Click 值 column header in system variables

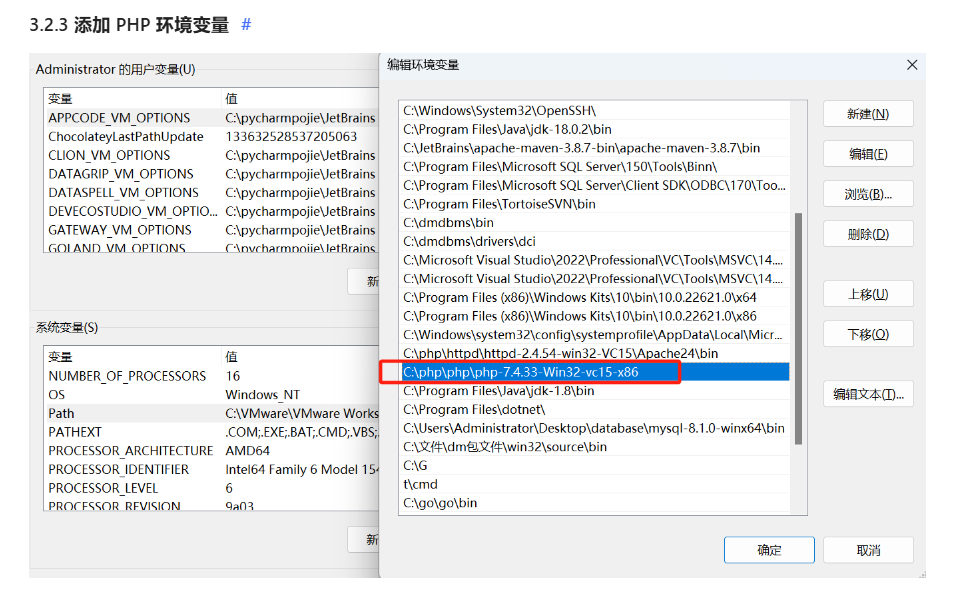point(299,357)
